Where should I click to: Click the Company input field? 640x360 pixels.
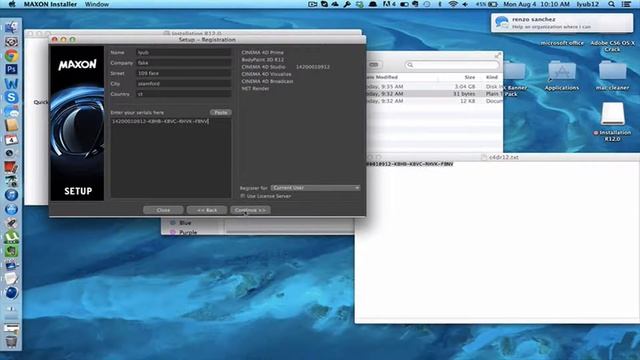[x=184, y=63]
